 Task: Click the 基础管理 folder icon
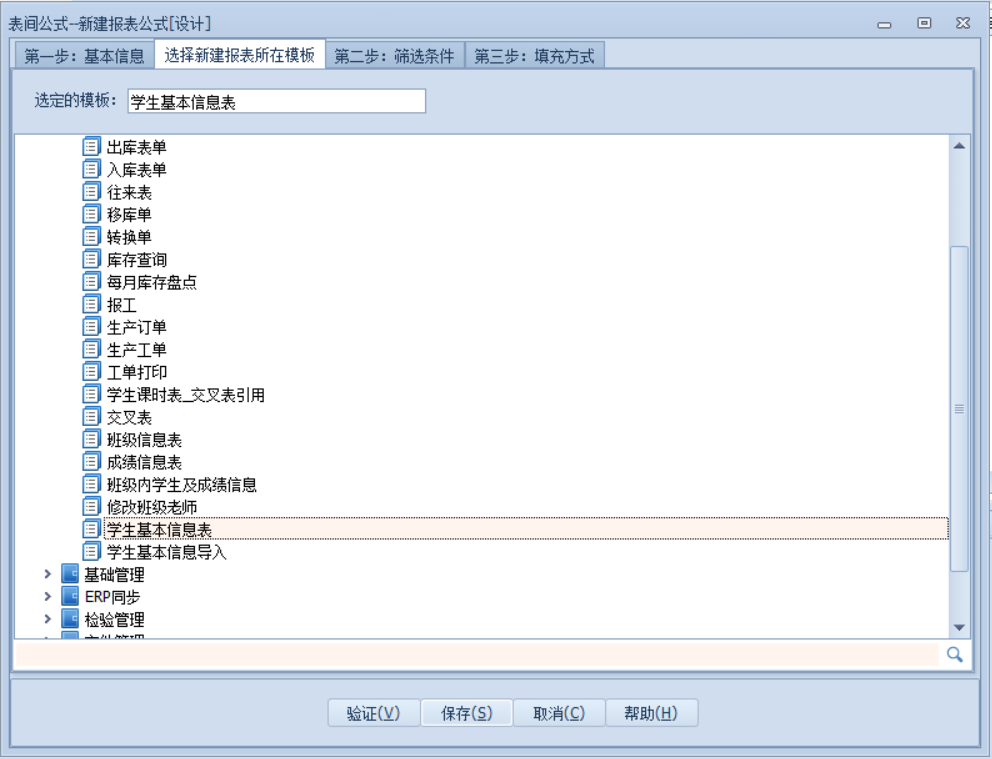tap(70, 575)
